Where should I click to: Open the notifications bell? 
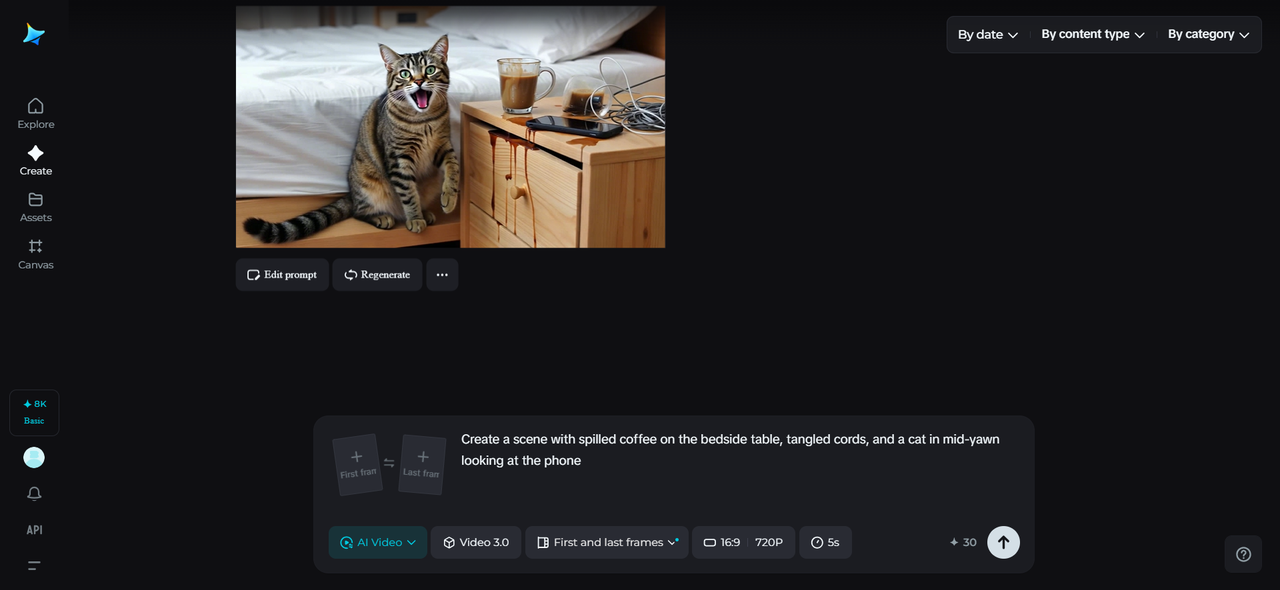coord(34,494)
